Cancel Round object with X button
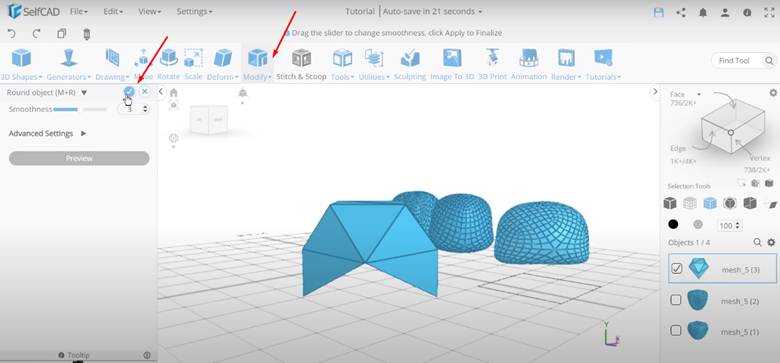The height and width of the screenshot is (363, 780). coord(144,91)
